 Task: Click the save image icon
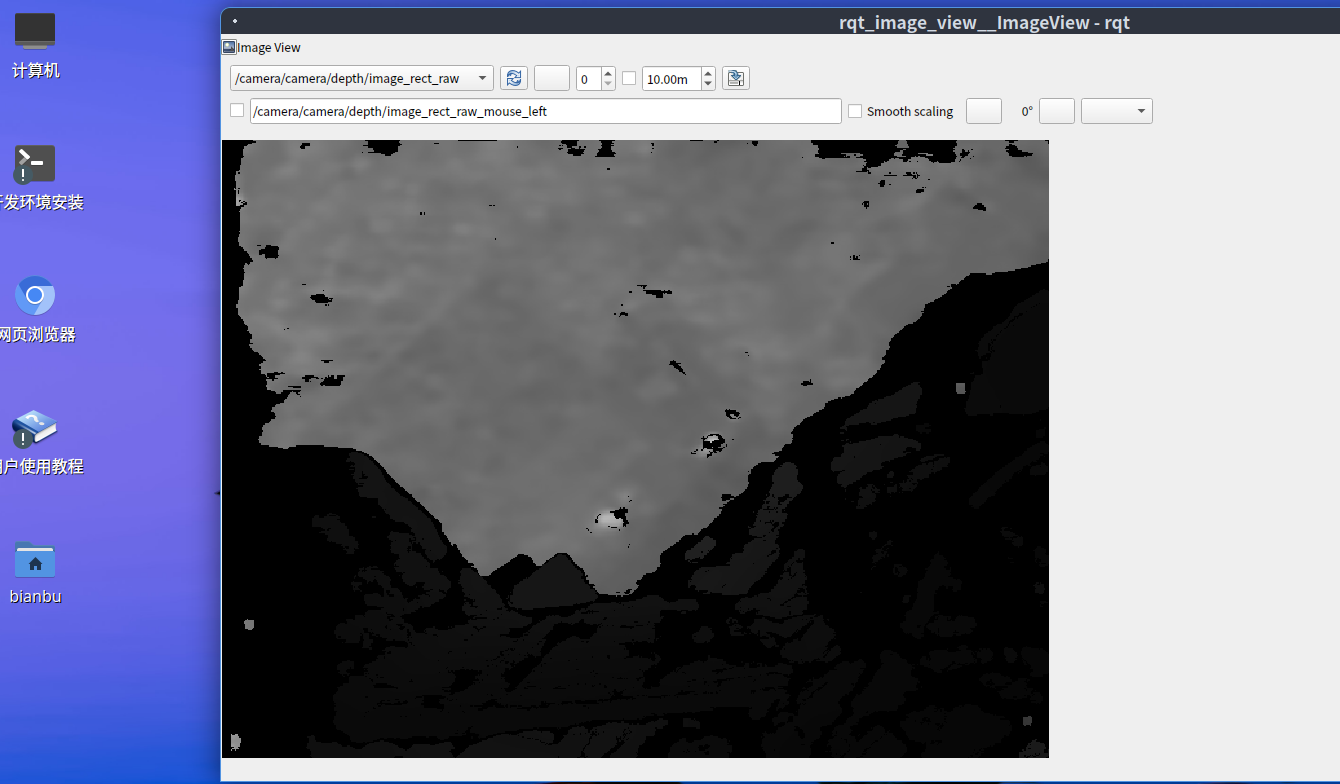coord(736,78)
